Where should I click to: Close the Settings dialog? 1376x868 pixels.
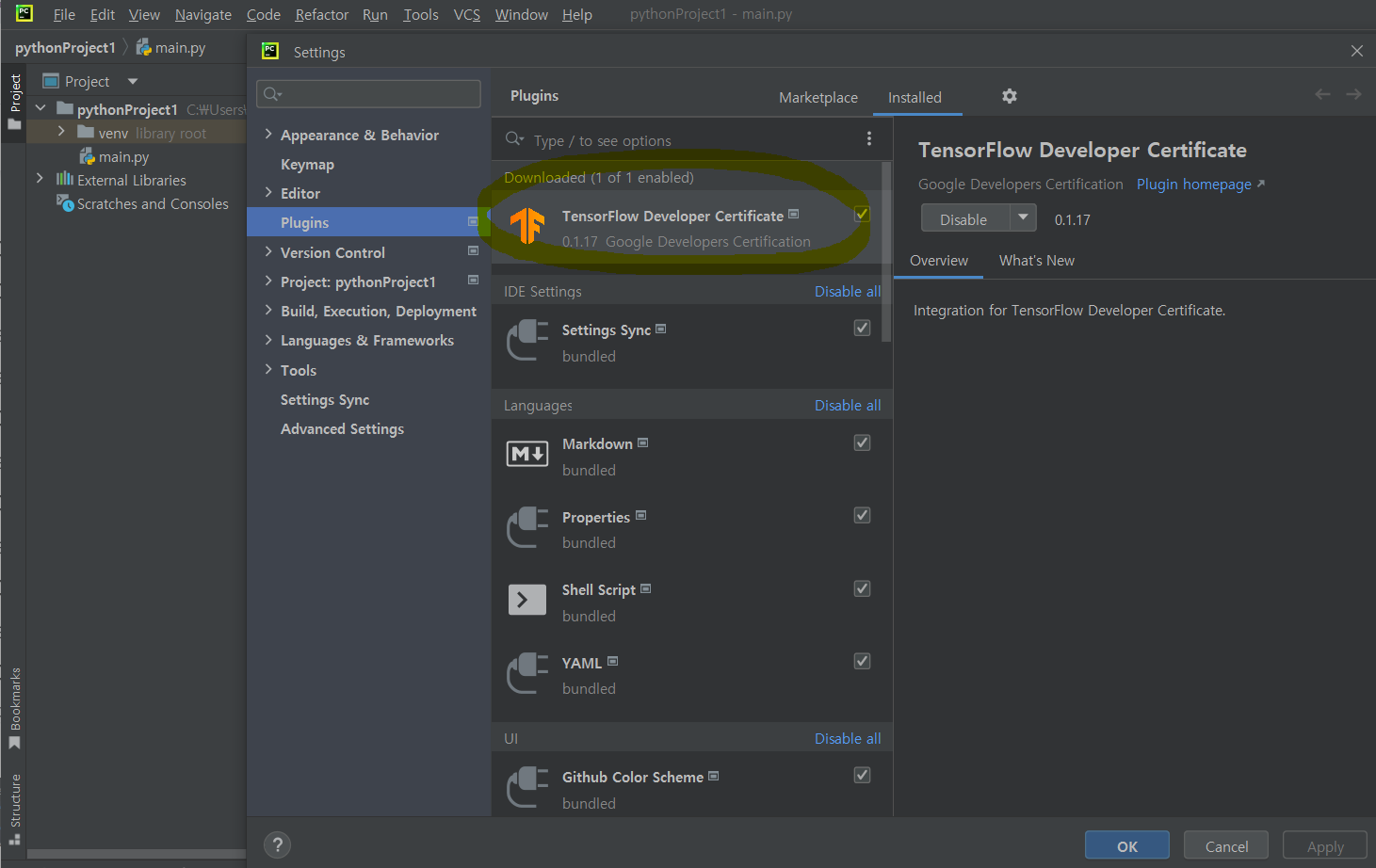point(1356,51)
